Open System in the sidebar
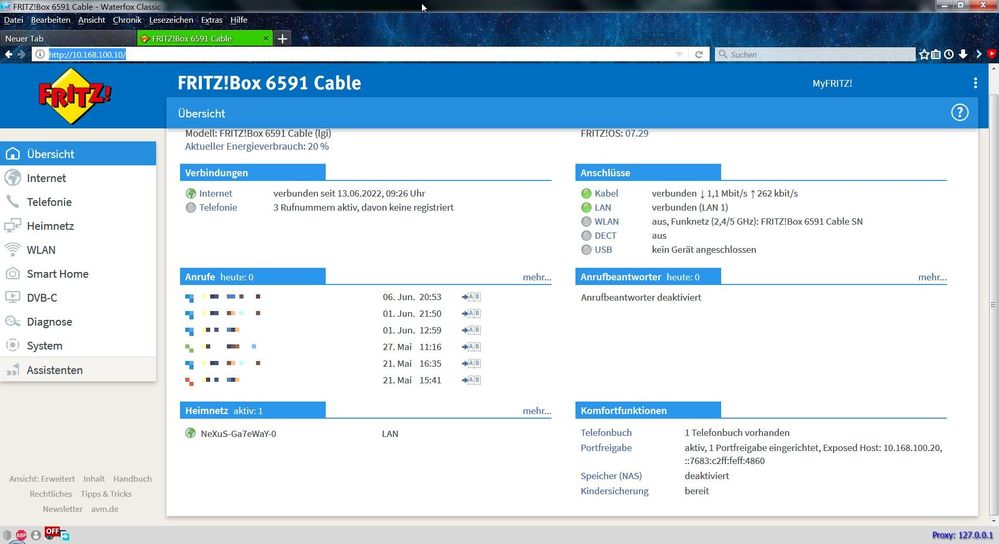 [78, 346]
